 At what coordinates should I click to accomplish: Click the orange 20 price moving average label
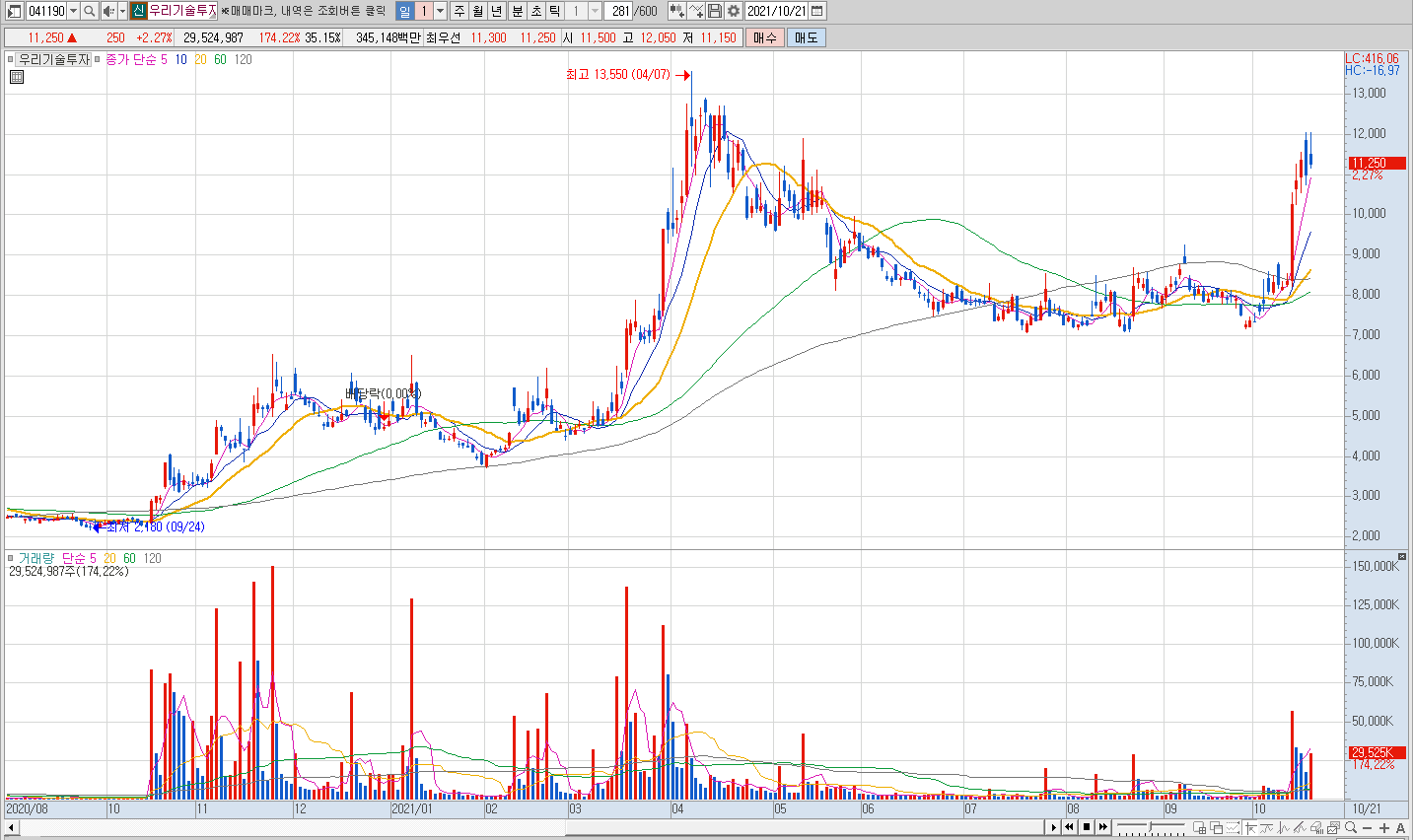click(200, 59)
